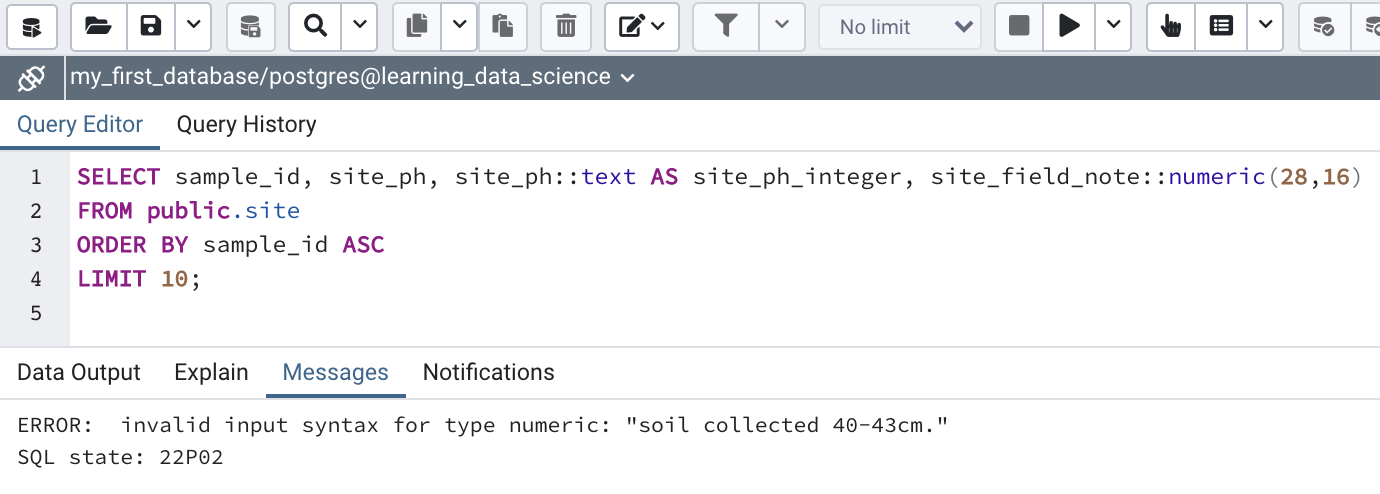
Task: Click the query tool database icon
Action: tap(32, 27)
